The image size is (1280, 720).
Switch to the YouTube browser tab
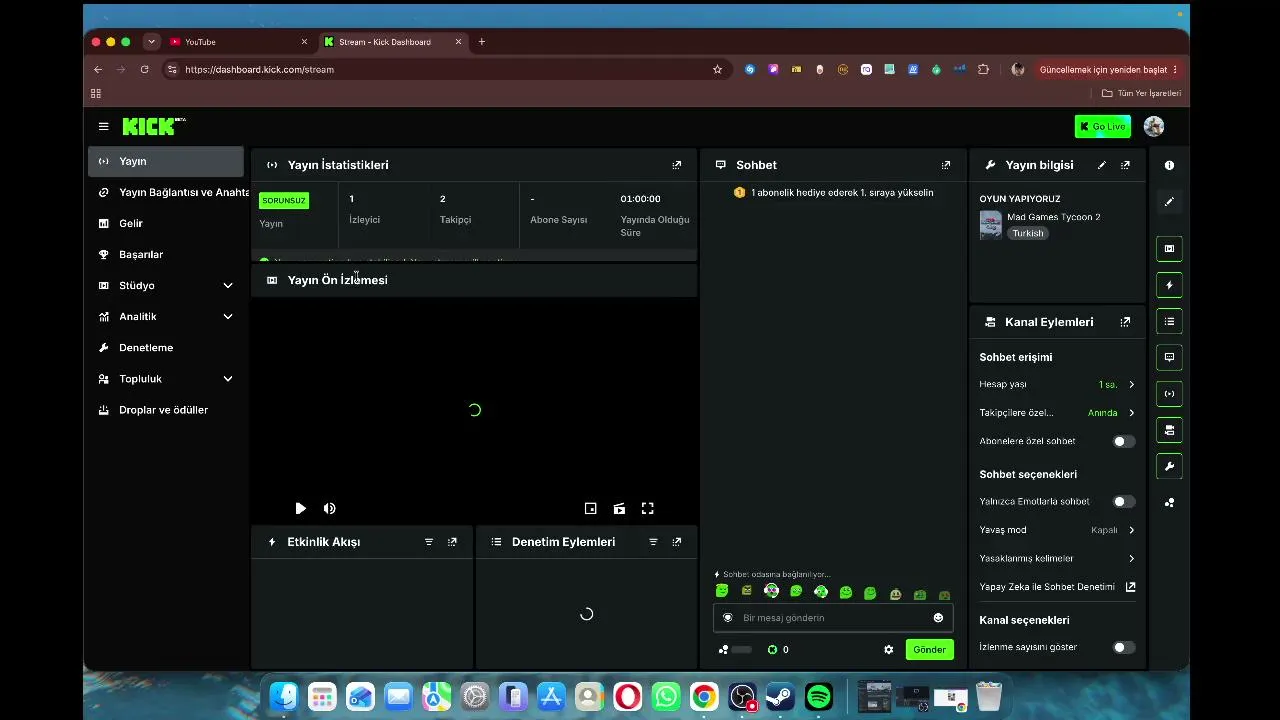(239, 42)
